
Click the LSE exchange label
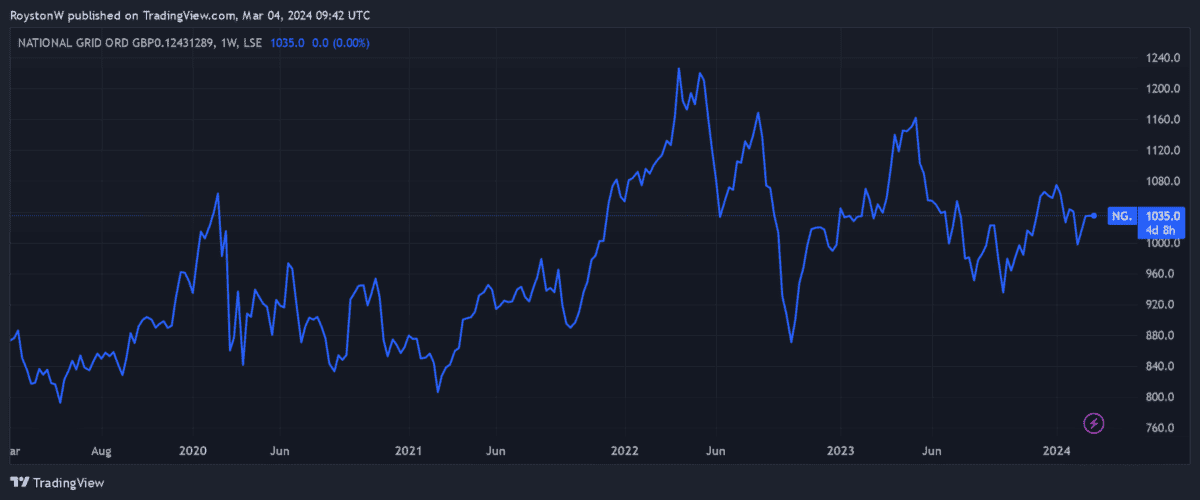click(252, 41)
